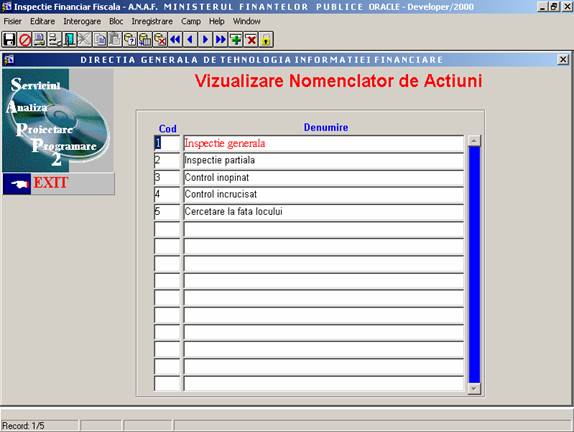This screenshot has height=432, width=574.
Task: Click the Print toolbar icon
Action: 40,40
